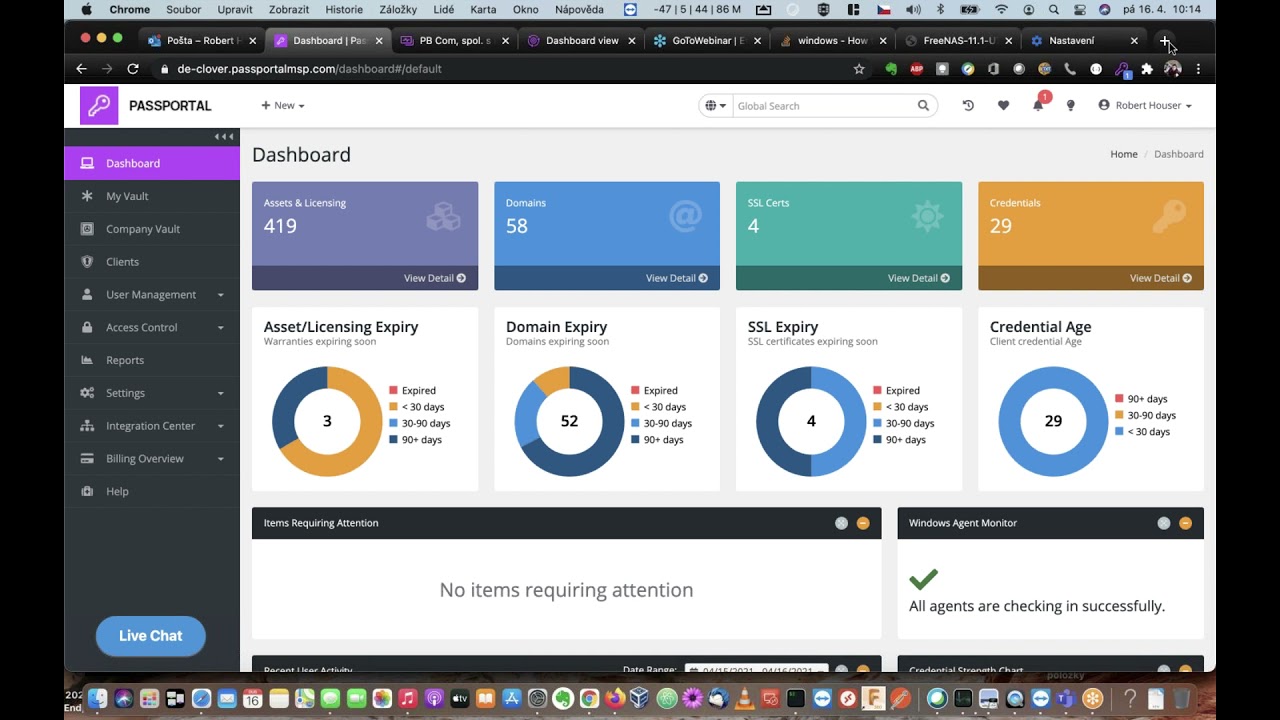Reload the page in Chrome
1280x720 pixels.
133,69
